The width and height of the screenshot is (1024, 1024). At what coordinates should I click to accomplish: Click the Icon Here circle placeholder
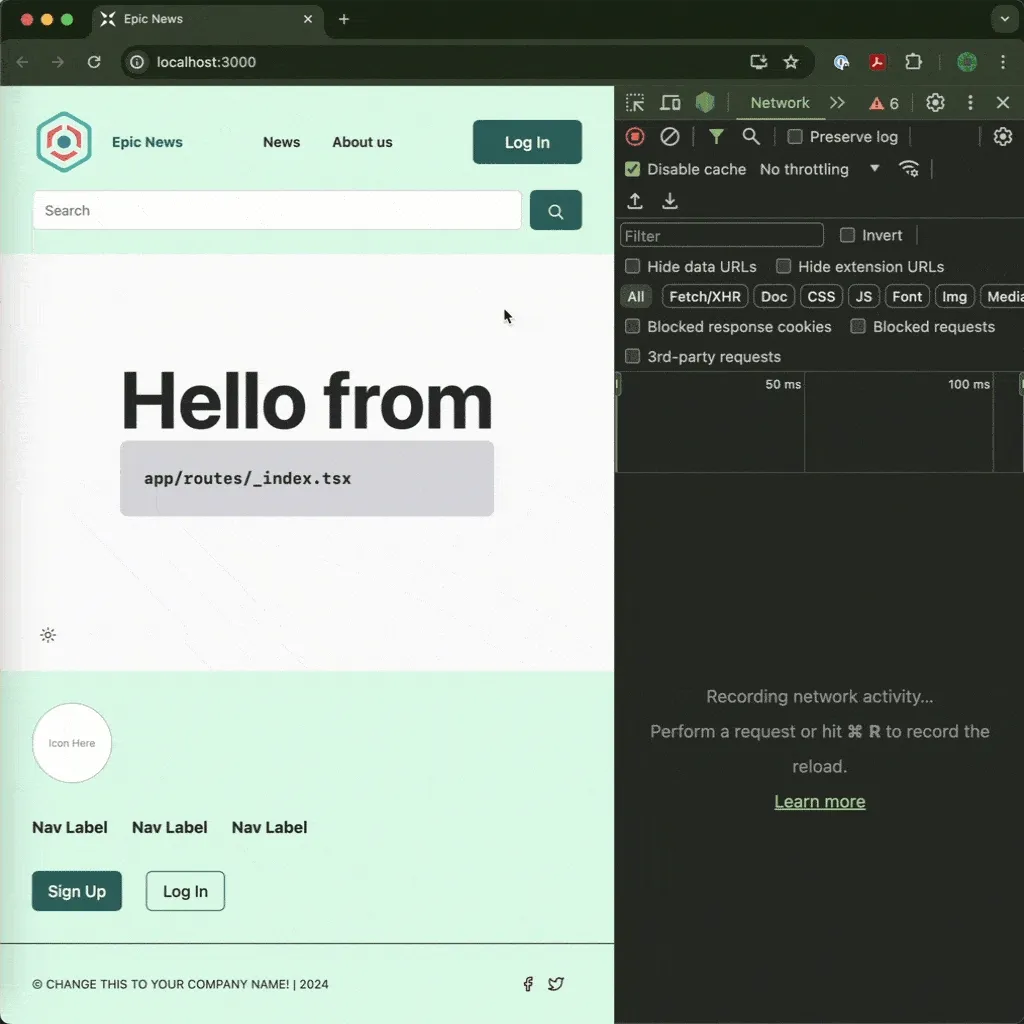(x=72, y=743)
